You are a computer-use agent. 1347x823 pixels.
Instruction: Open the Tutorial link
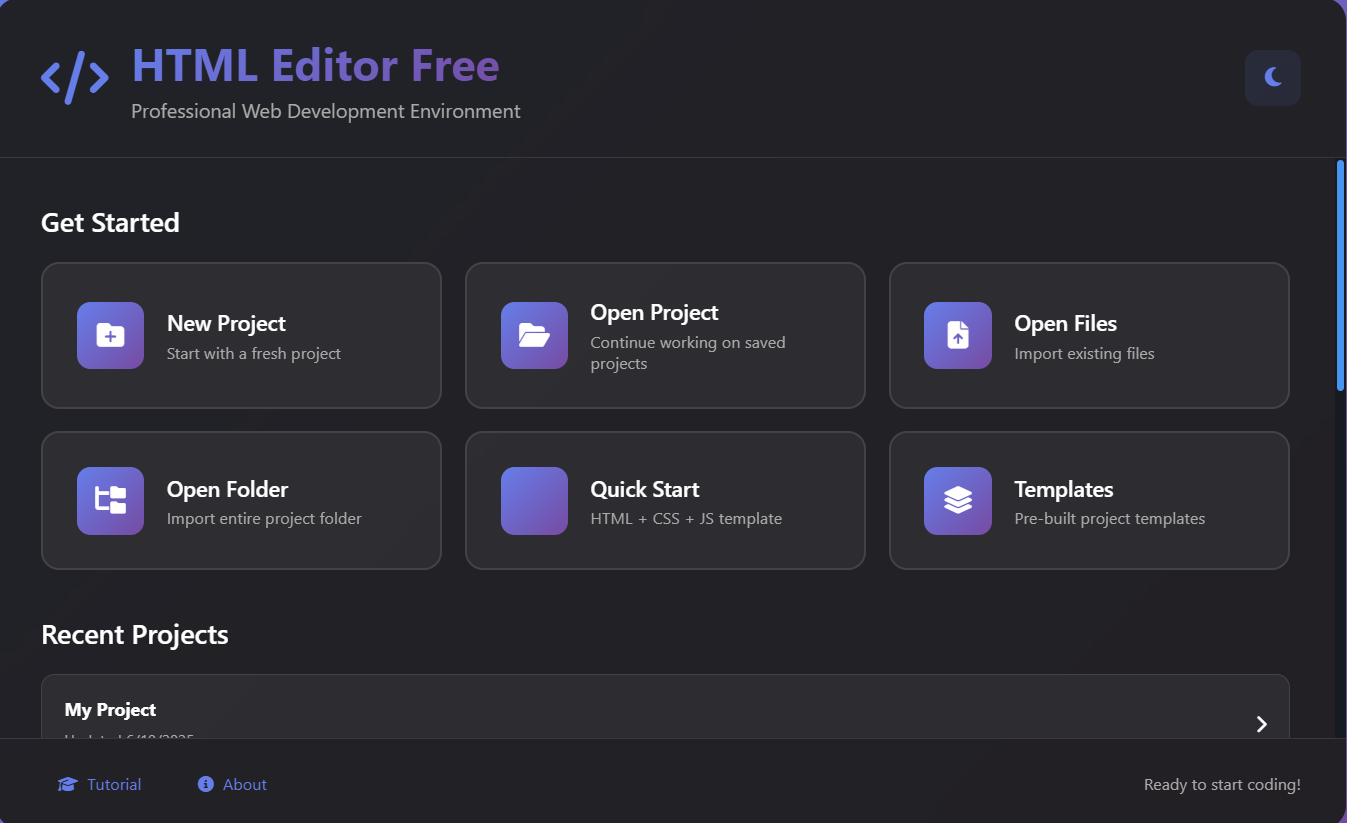(x=114, y=785)
